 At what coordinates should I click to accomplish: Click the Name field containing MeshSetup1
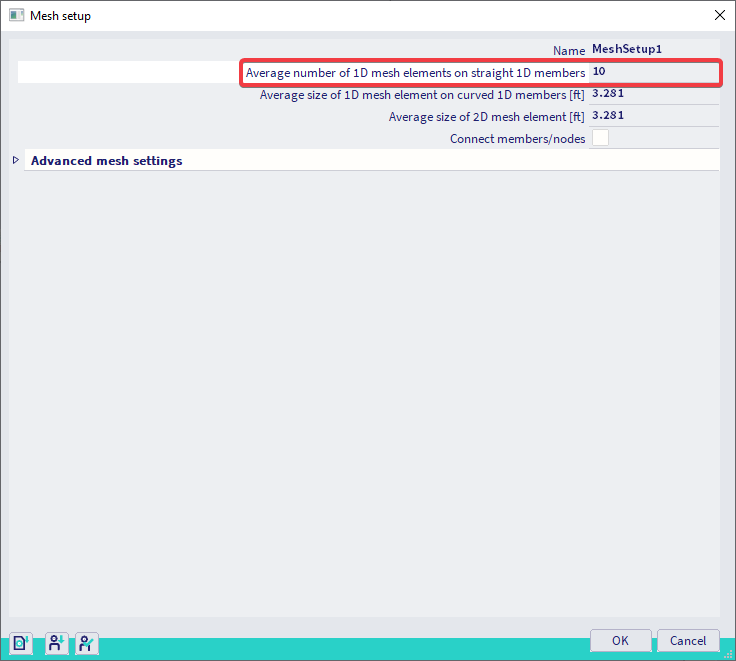(652, 49)
